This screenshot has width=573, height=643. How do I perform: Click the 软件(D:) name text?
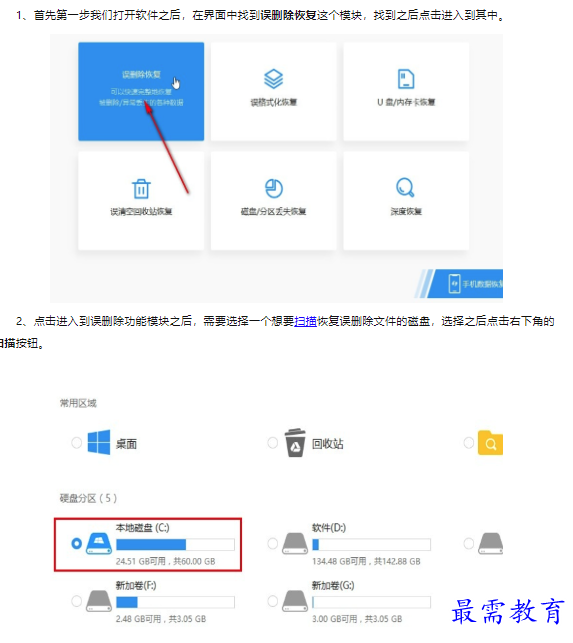329,528
